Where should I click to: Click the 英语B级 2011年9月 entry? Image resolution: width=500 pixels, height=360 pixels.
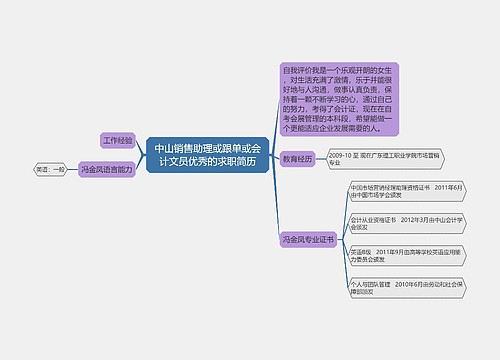[x=407, y=256]
